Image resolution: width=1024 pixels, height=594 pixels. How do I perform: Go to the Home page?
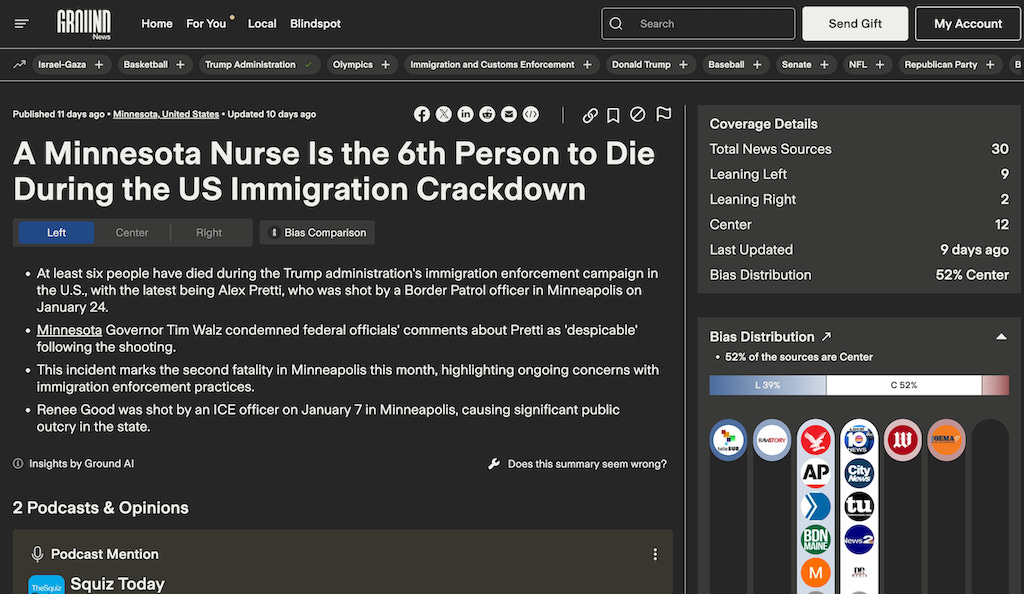tap(157, 23)
